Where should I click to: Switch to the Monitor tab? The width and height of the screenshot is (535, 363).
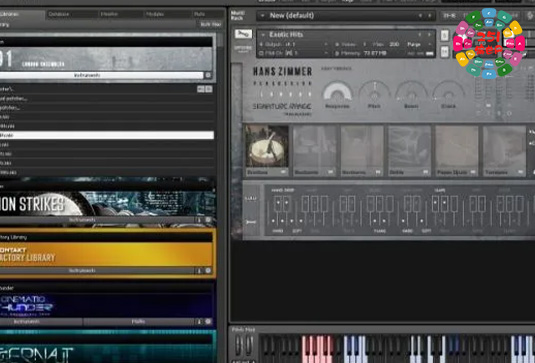pos(121,14)
